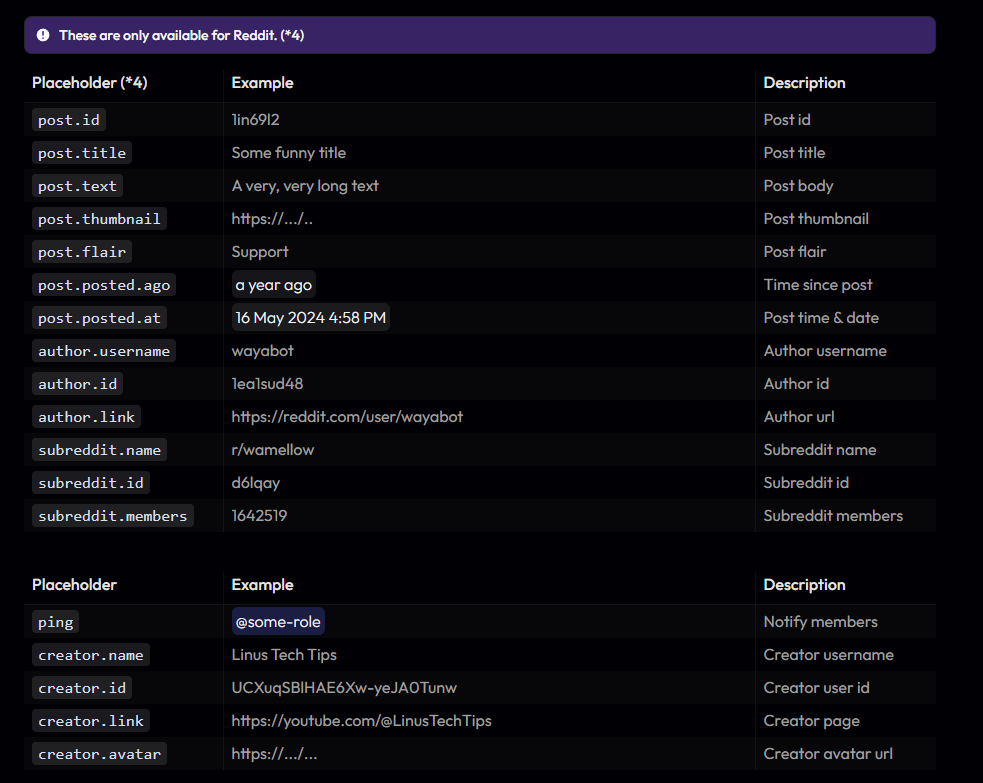
Task: Click the creator.link placeholder code
Action: click(x=90, y=721)
